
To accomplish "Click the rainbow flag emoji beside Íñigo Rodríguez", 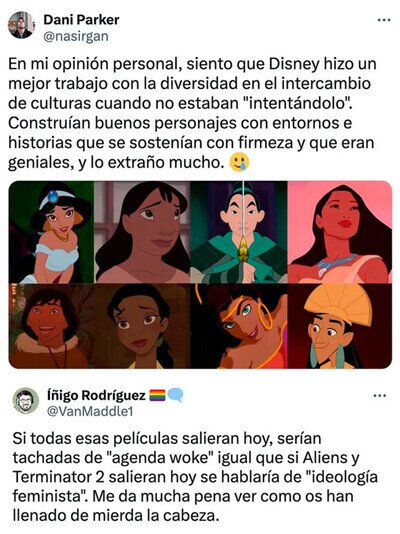I will click(x=157, y=395).
